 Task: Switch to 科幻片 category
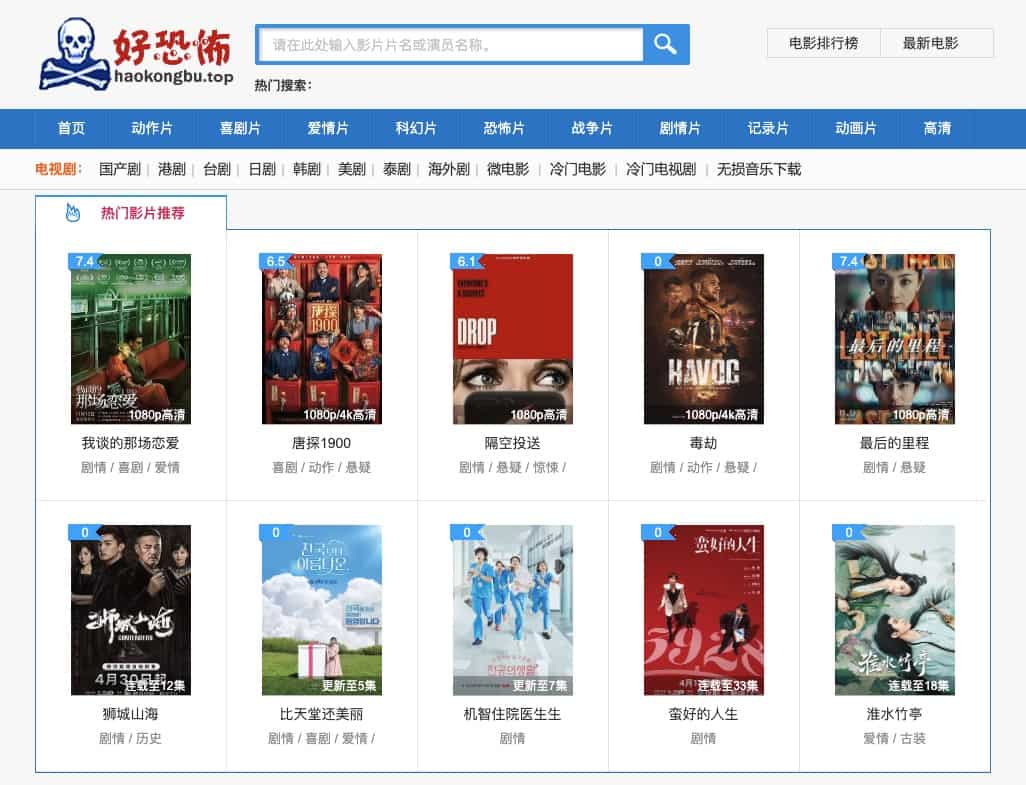click(416, 128)
